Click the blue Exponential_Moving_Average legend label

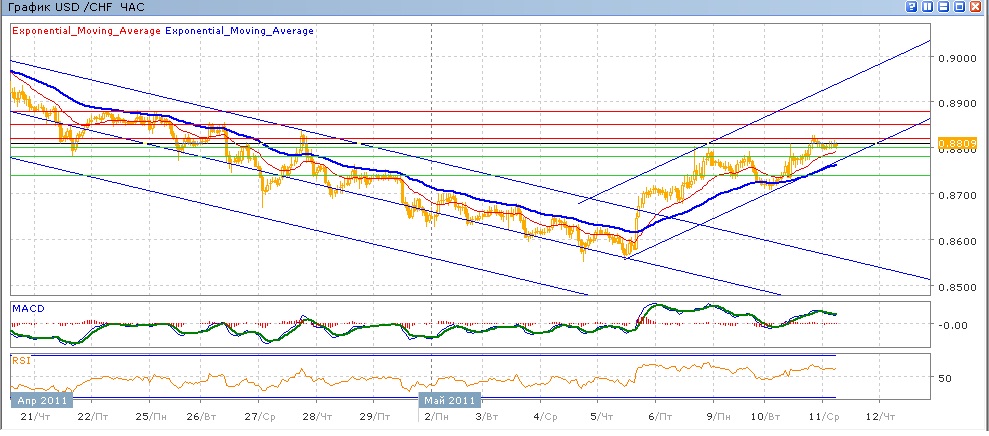tap(240, 31)
